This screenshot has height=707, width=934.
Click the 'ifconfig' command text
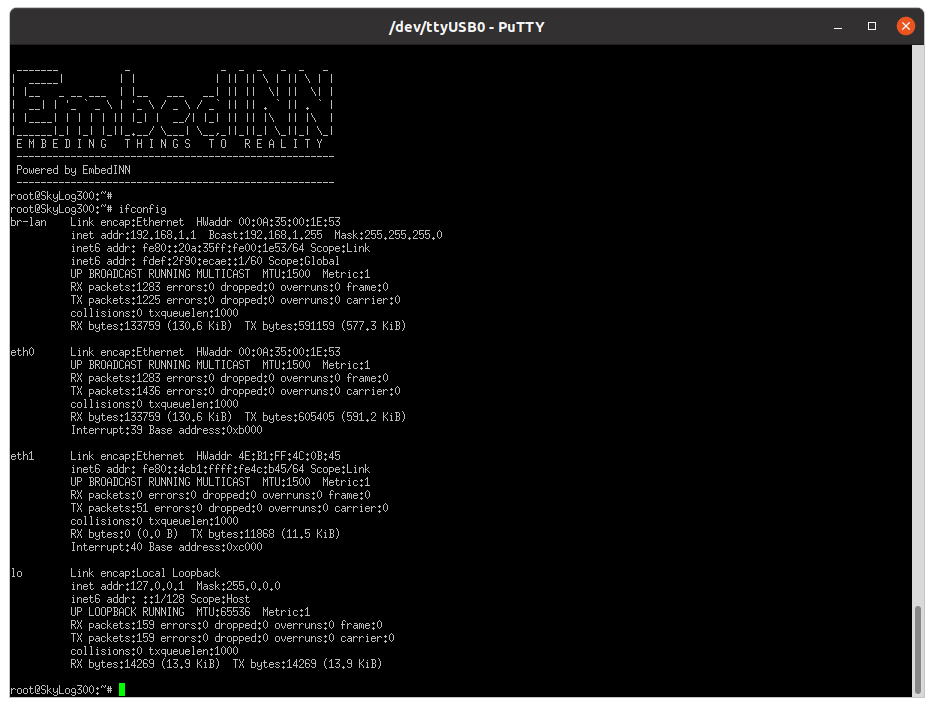142,209
